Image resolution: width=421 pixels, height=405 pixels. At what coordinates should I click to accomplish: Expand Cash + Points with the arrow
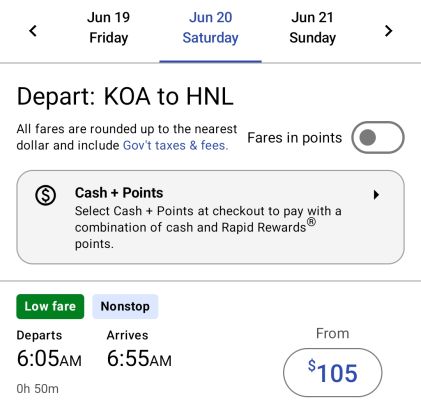(376, 195)
